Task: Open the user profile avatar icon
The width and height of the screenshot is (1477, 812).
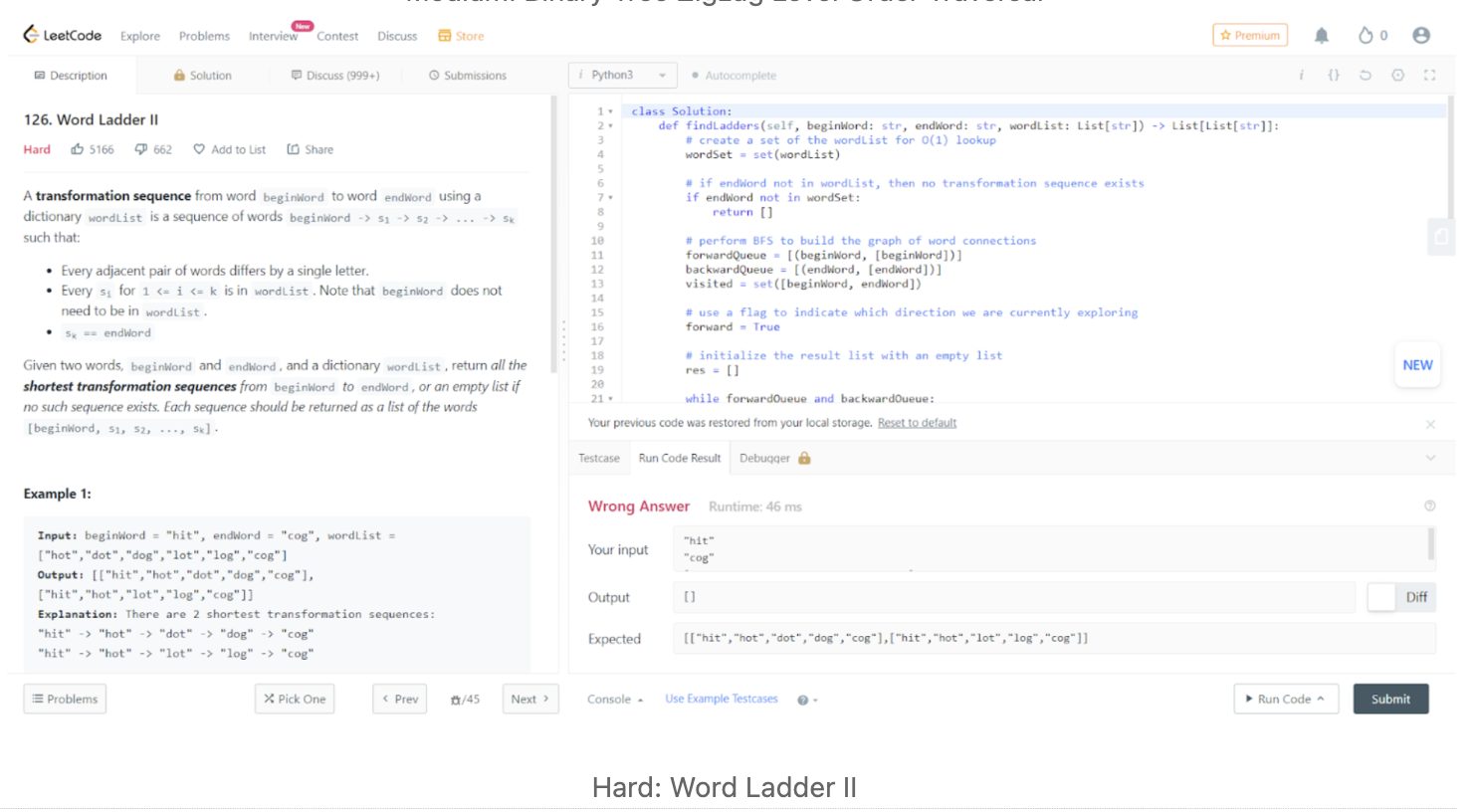Action: [x=1420, y=36]
